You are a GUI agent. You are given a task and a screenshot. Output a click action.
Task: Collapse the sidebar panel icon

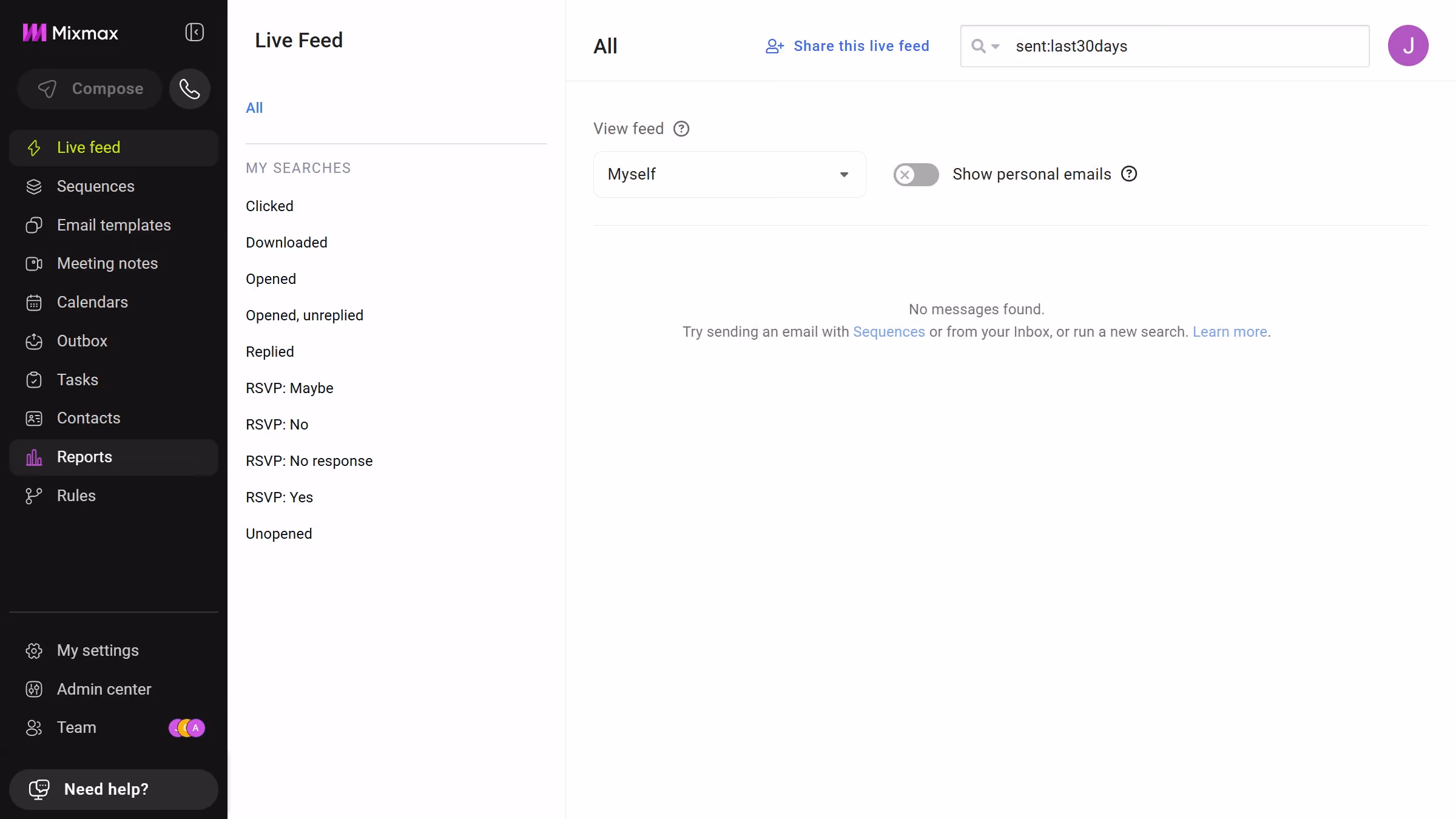[194, 32]
